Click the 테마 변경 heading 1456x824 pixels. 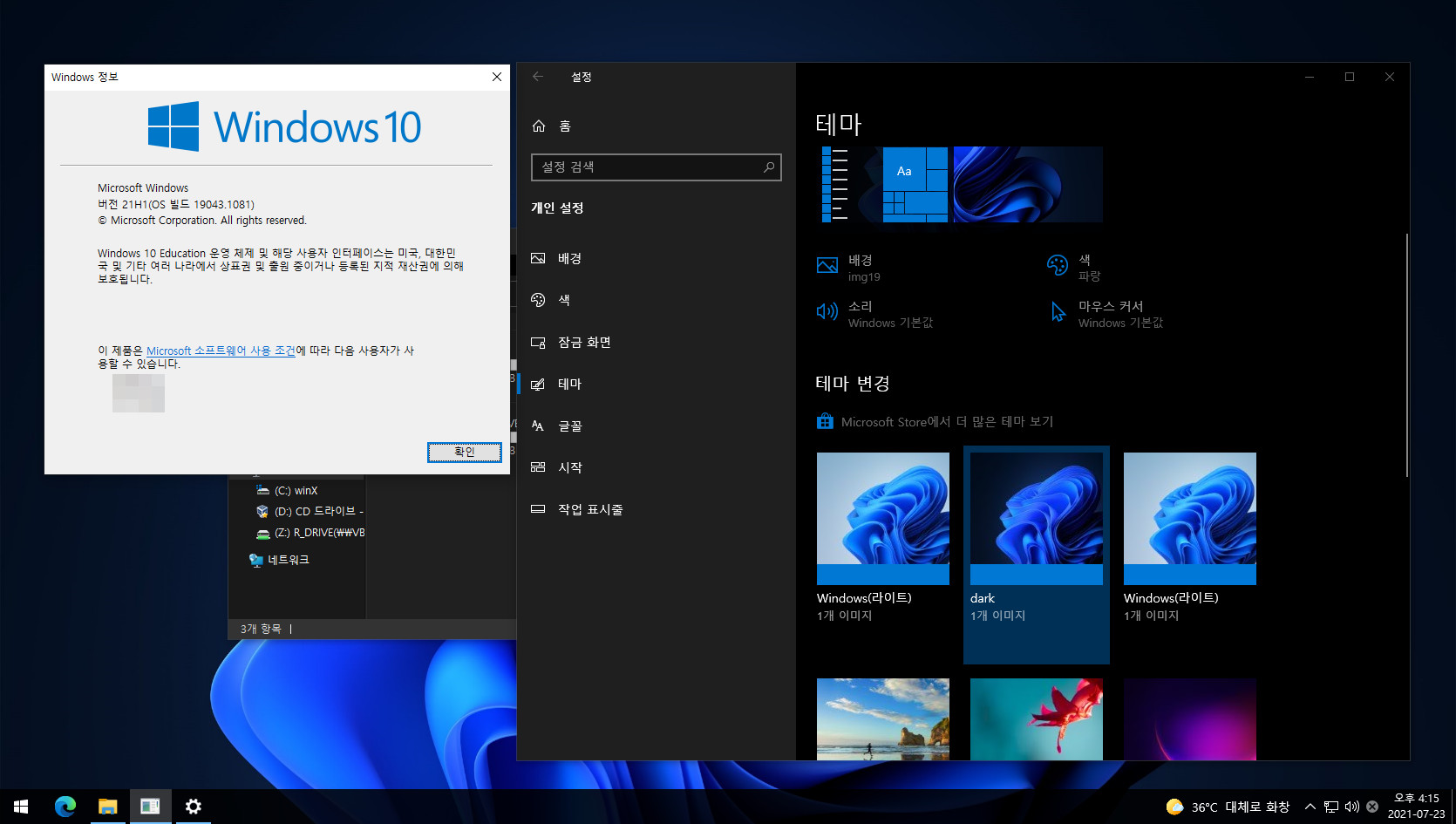coord(852,384)
